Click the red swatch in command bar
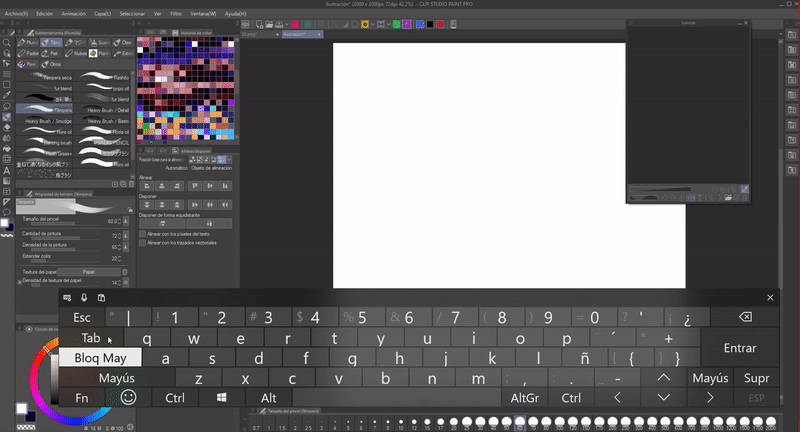The height and width of the screenshot is (432, 800). pyautogui.click(x=440, y=24)
